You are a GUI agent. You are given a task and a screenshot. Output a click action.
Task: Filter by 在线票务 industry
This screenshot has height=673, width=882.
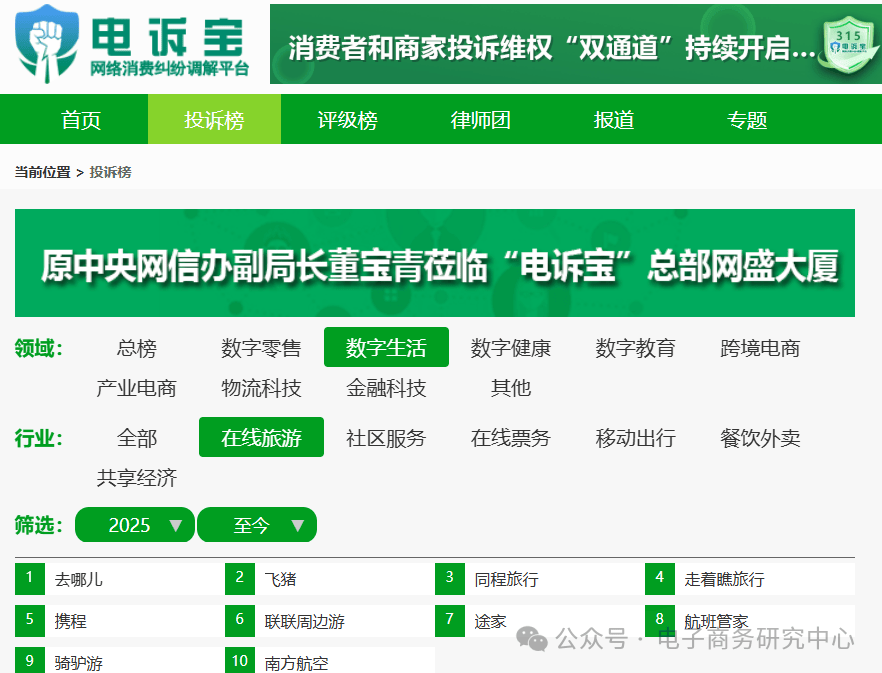click(x=510, y=438)
